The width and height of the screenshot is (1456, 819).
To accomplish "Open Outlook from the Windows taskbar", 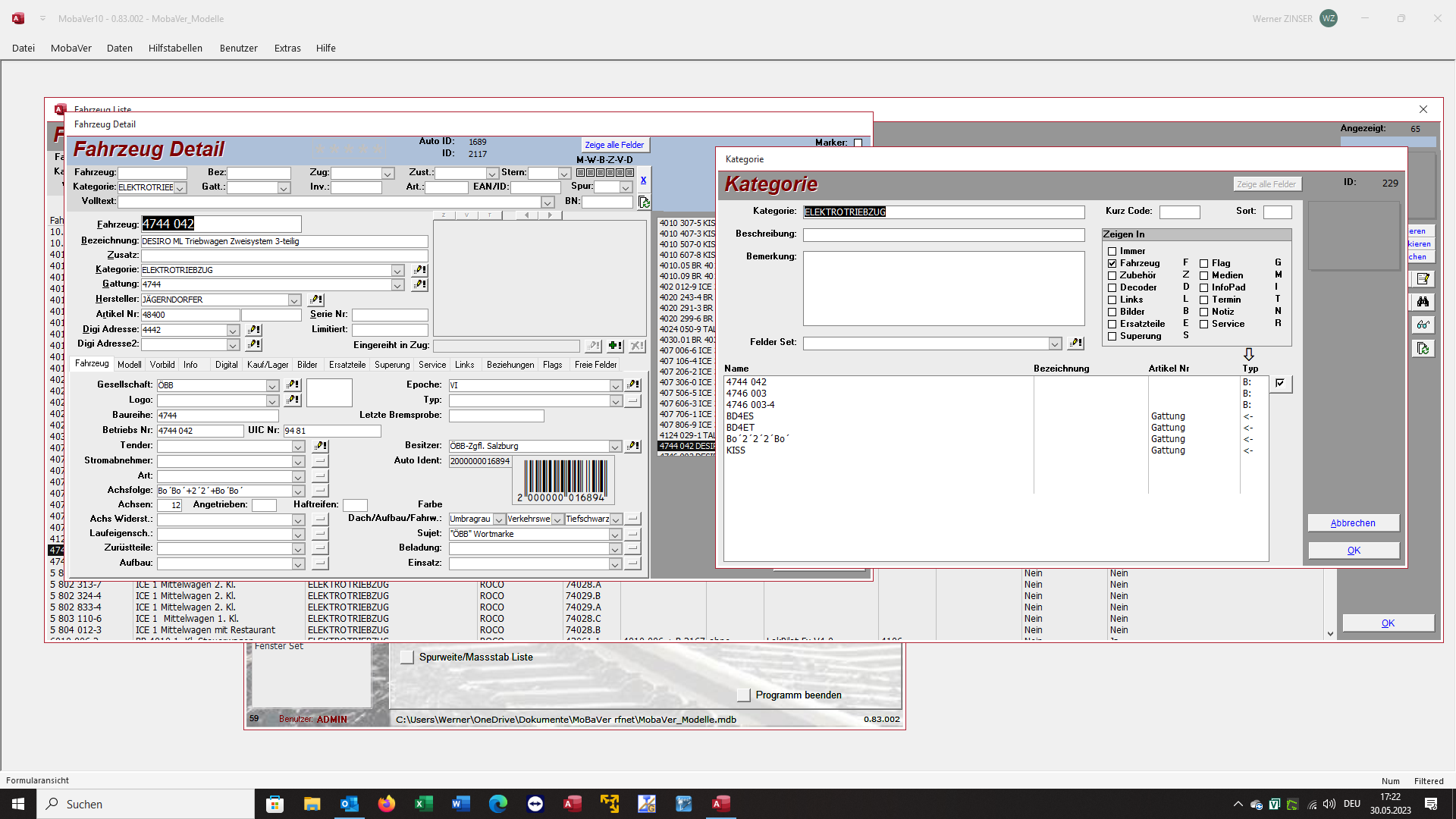I will (x=350, y=804).
